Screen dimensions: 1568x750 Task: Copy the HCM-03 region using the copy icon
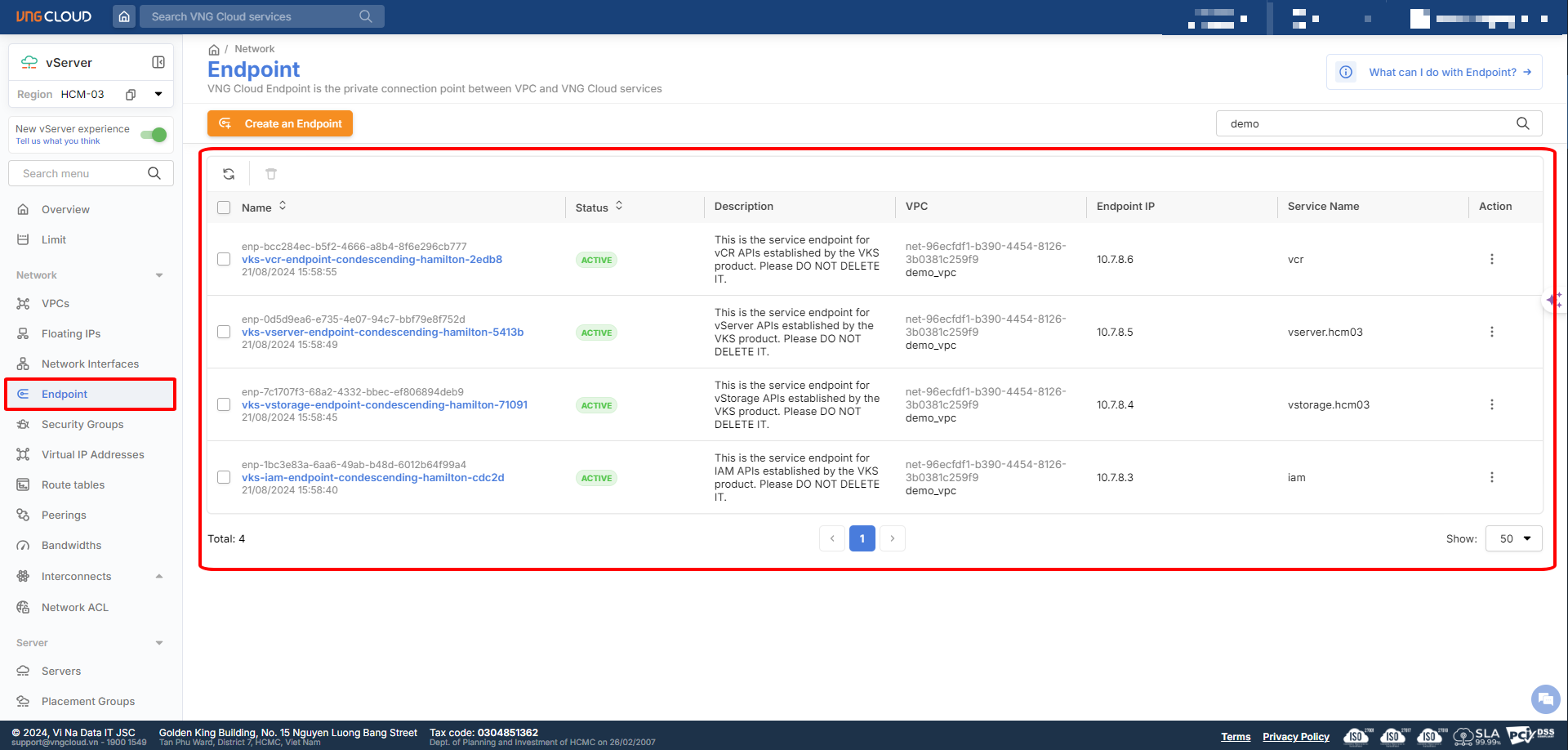(131, 95)
